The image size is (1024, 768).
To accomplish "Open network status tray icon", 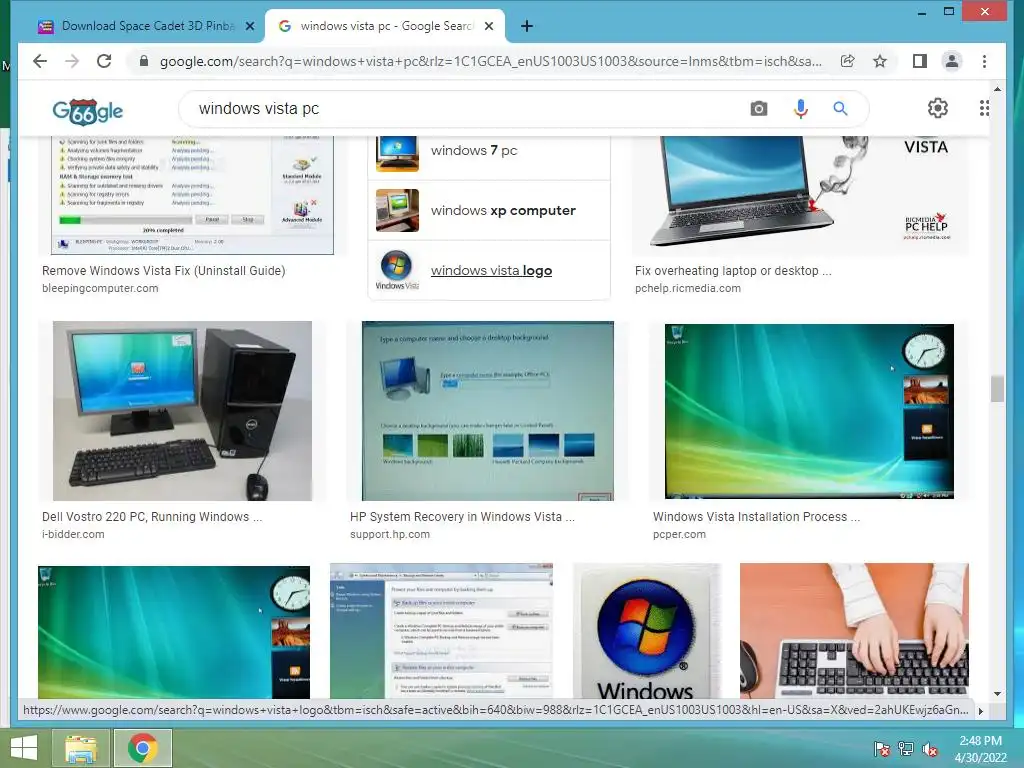I will [x=906, y=749].
